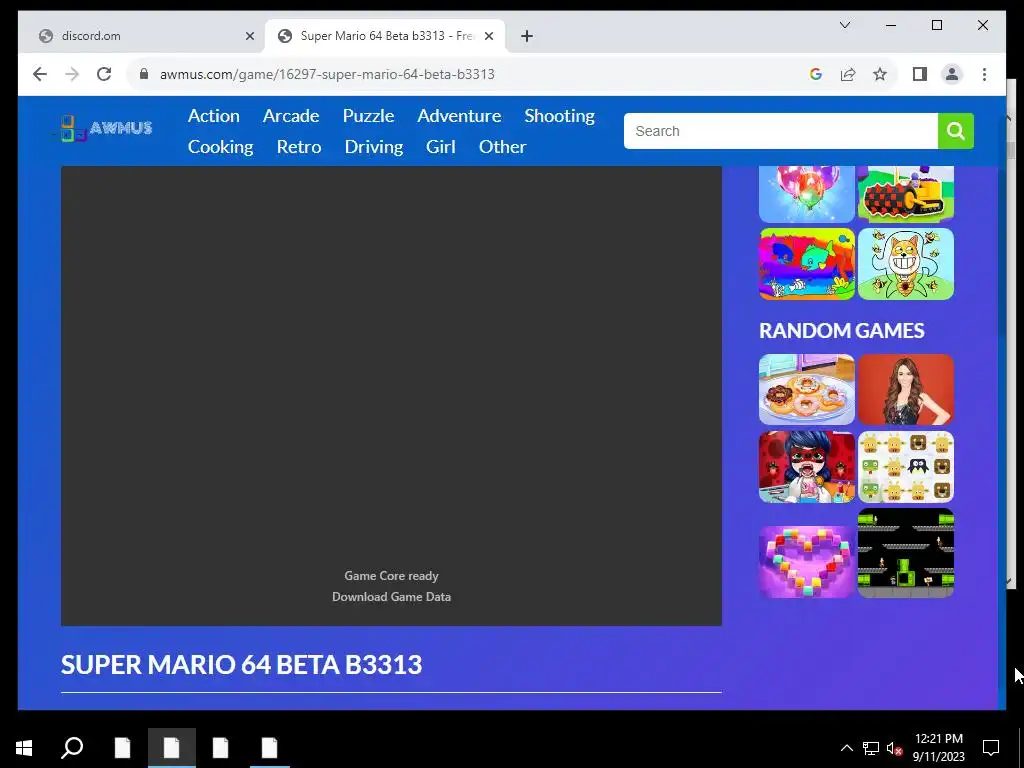Open the Other games category
The image size is (1024, 768).
click(x=502, y=147)
